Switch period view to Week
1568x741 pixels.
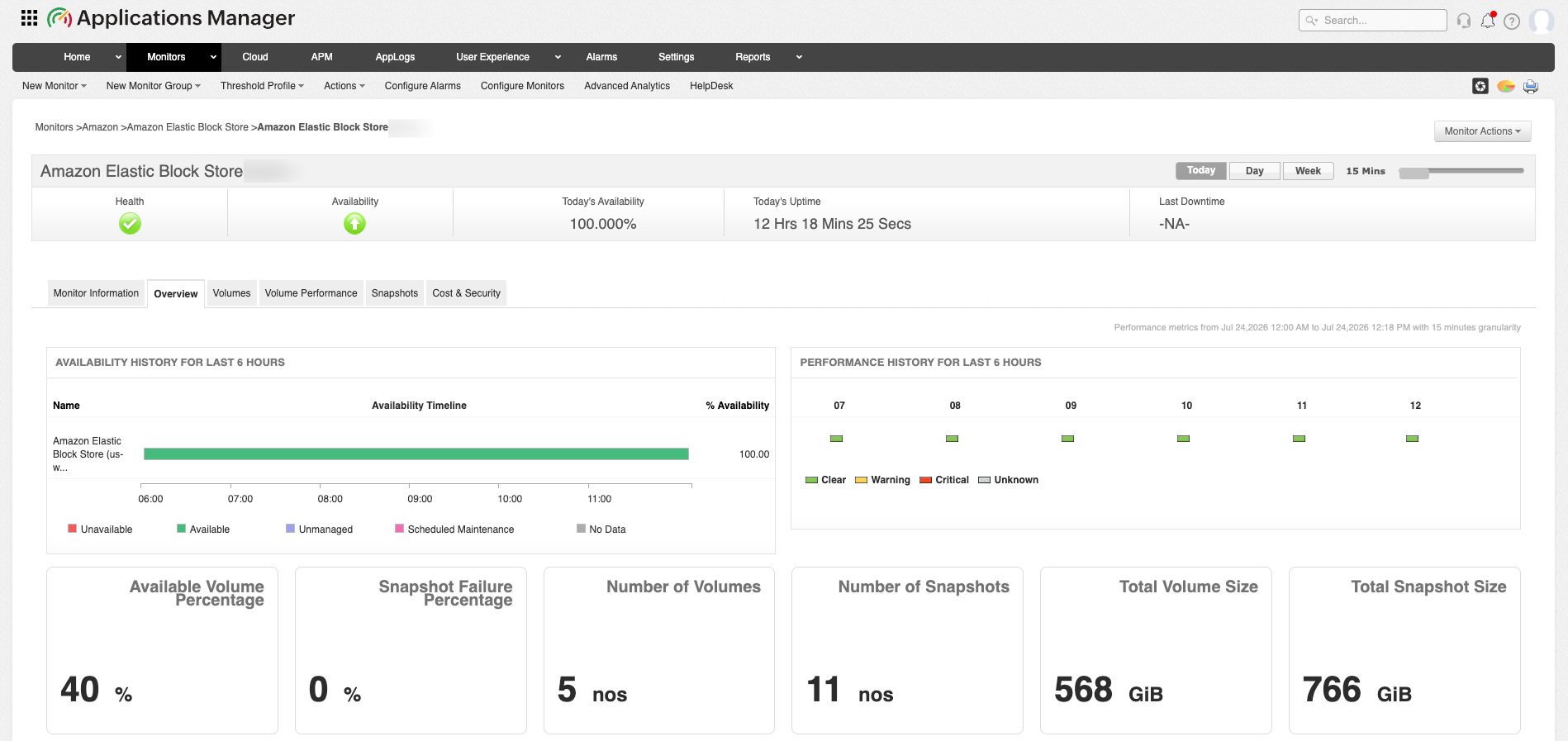(x=1308, y=171)
